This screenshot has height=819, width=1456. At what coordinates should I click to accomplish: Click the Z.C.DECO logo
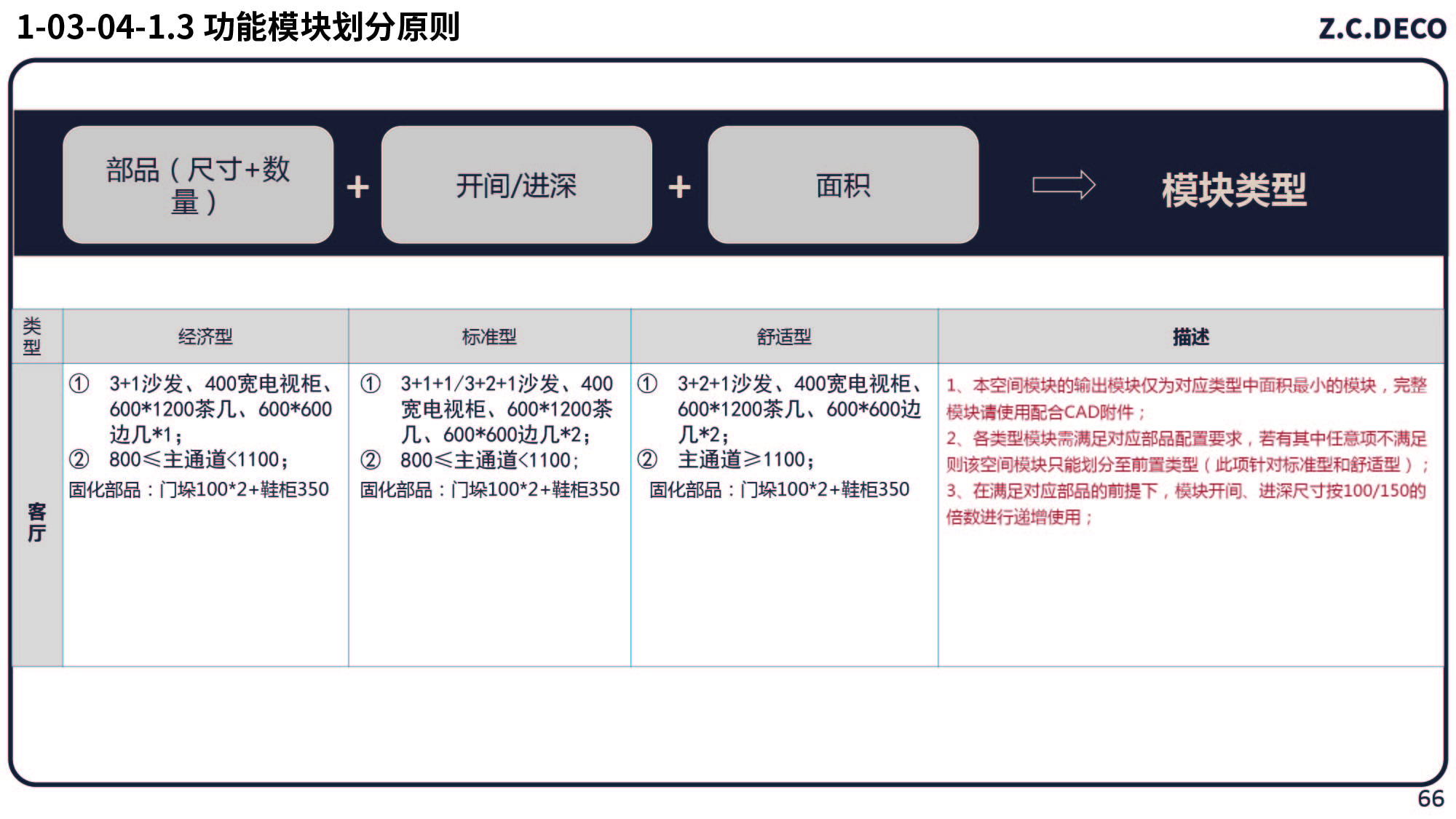pos(1382,28)
